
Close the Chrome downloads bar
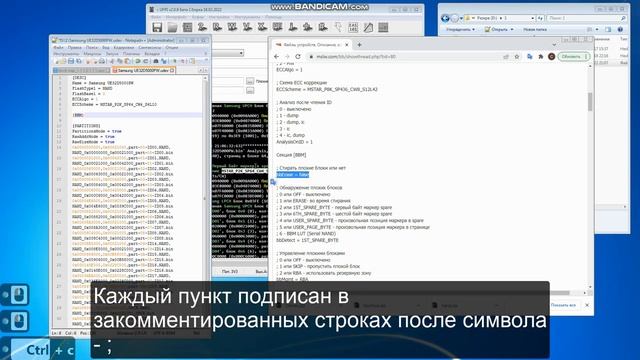pos(587,305)
